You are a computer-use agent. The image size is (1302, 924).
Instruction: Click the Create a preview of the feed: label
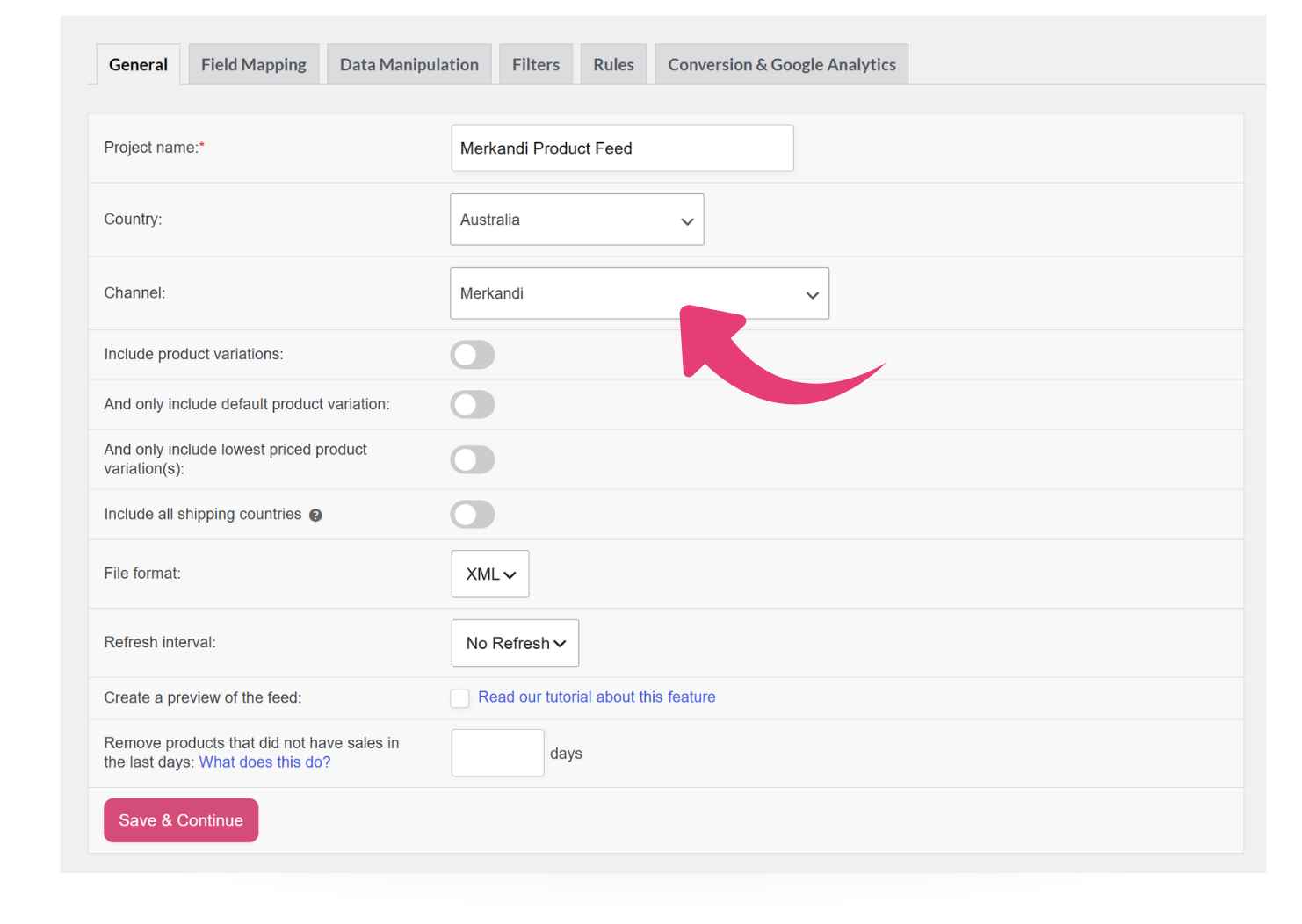[203, 698]
